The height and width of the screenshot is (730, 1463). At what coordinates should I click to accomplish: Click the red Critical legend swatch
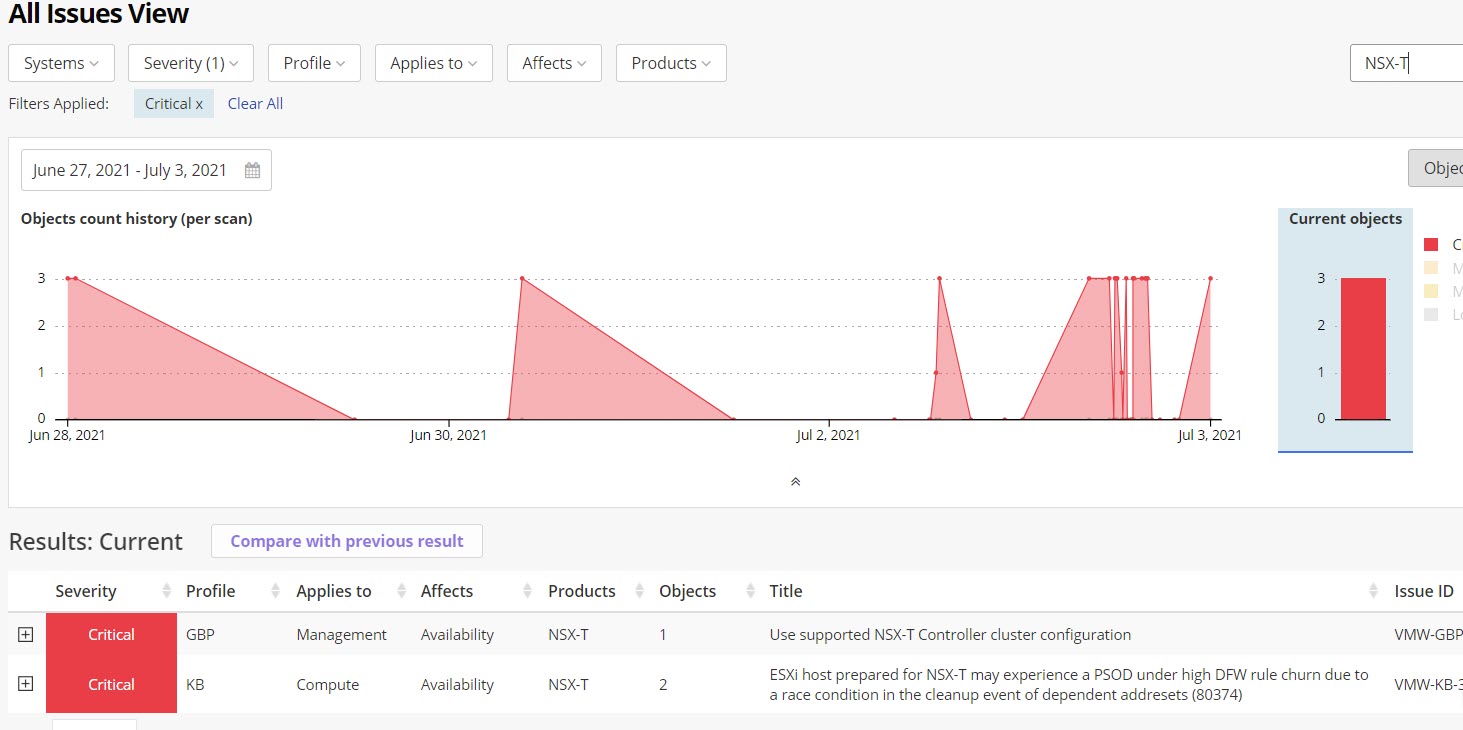(1431, 245)
